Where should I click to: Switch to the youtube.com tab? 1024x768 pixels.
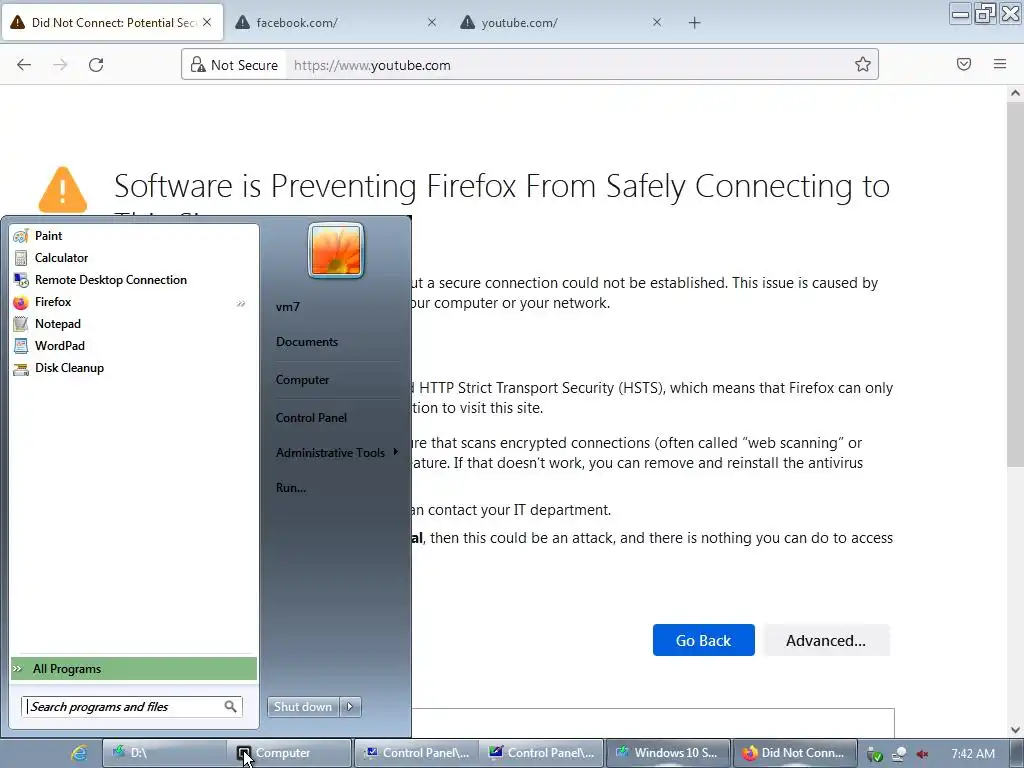(x=562, y=23)
